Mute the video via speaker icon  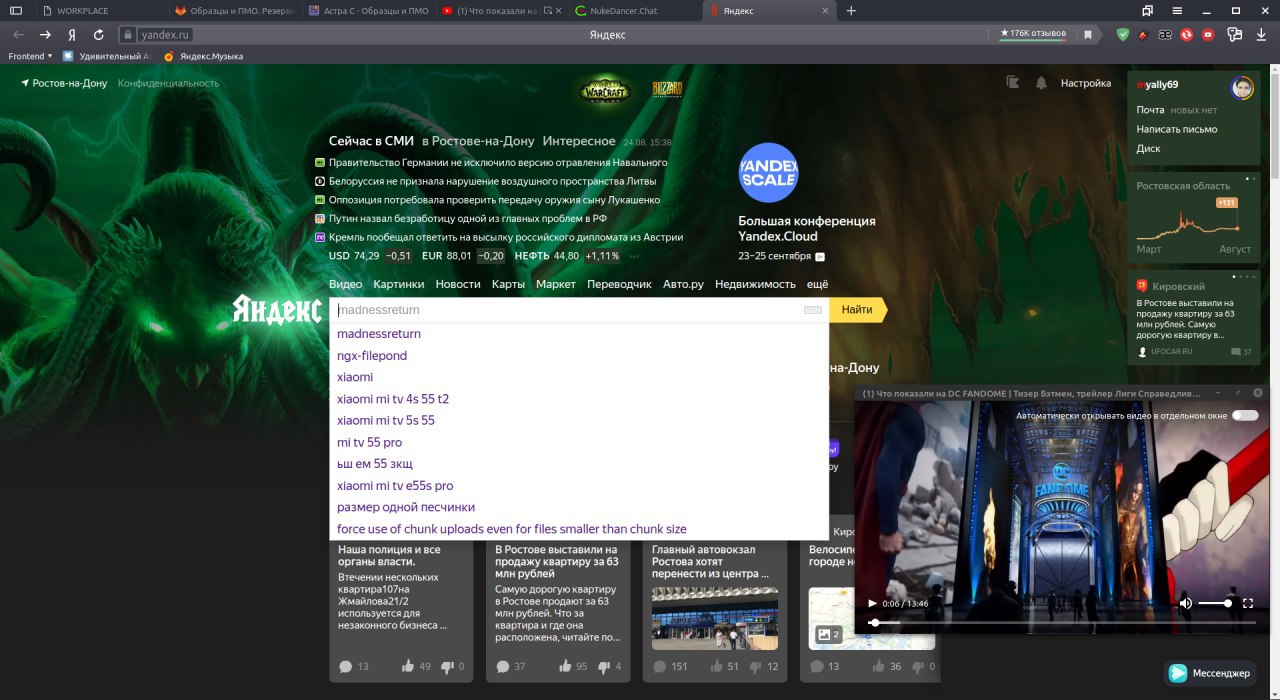1186,603
